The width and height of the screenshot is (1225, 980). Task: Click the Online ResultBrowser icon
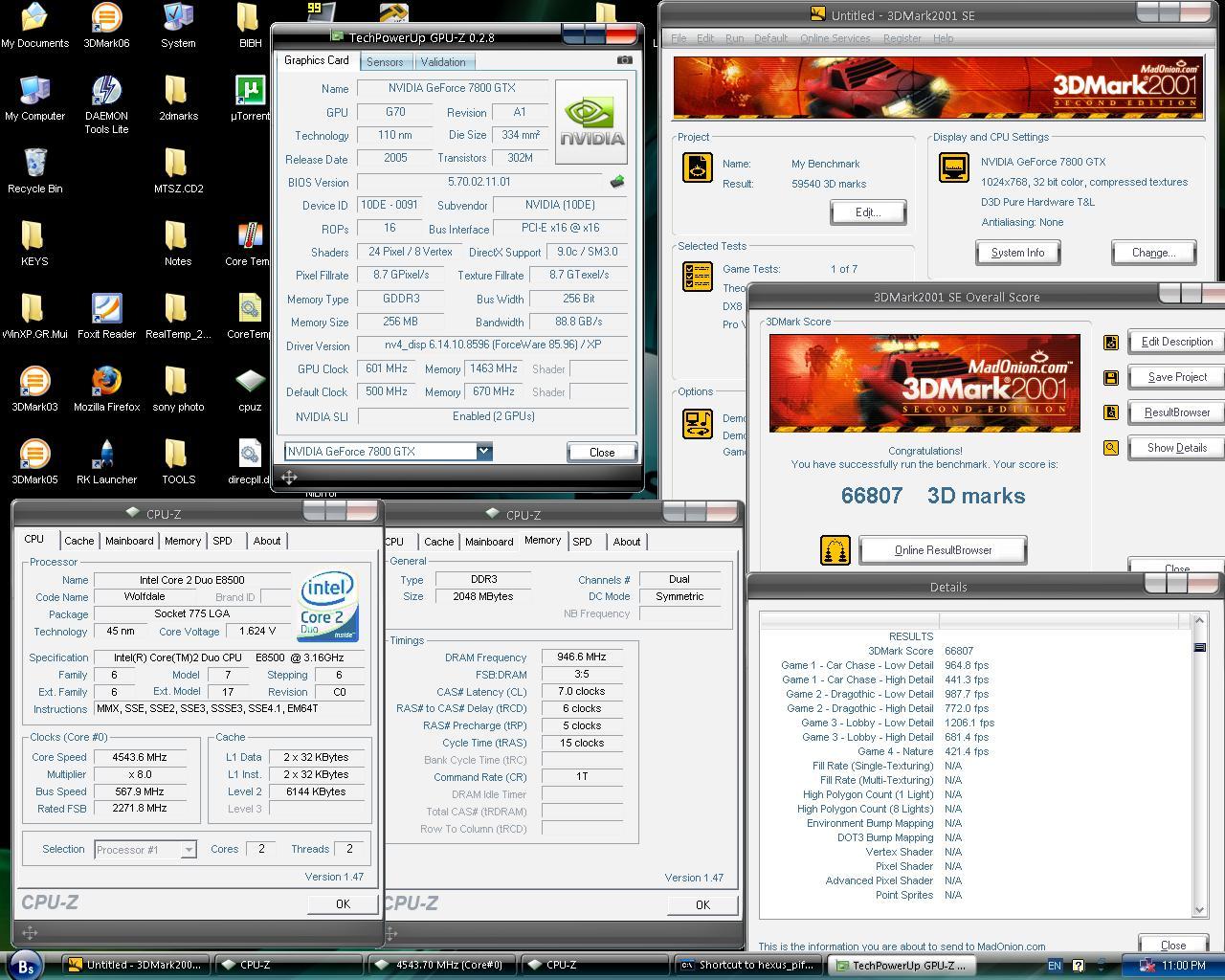835,550
